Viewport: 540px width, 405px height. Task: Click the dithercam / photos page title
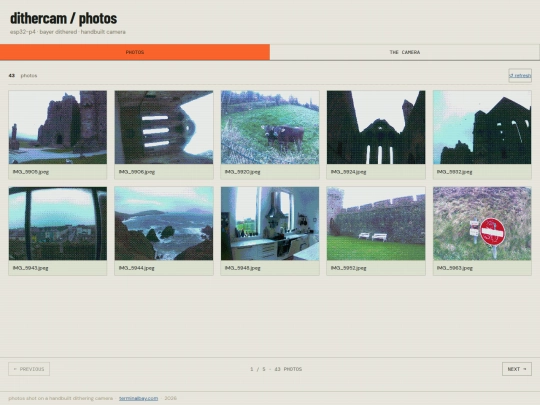[x=63, y=19]
